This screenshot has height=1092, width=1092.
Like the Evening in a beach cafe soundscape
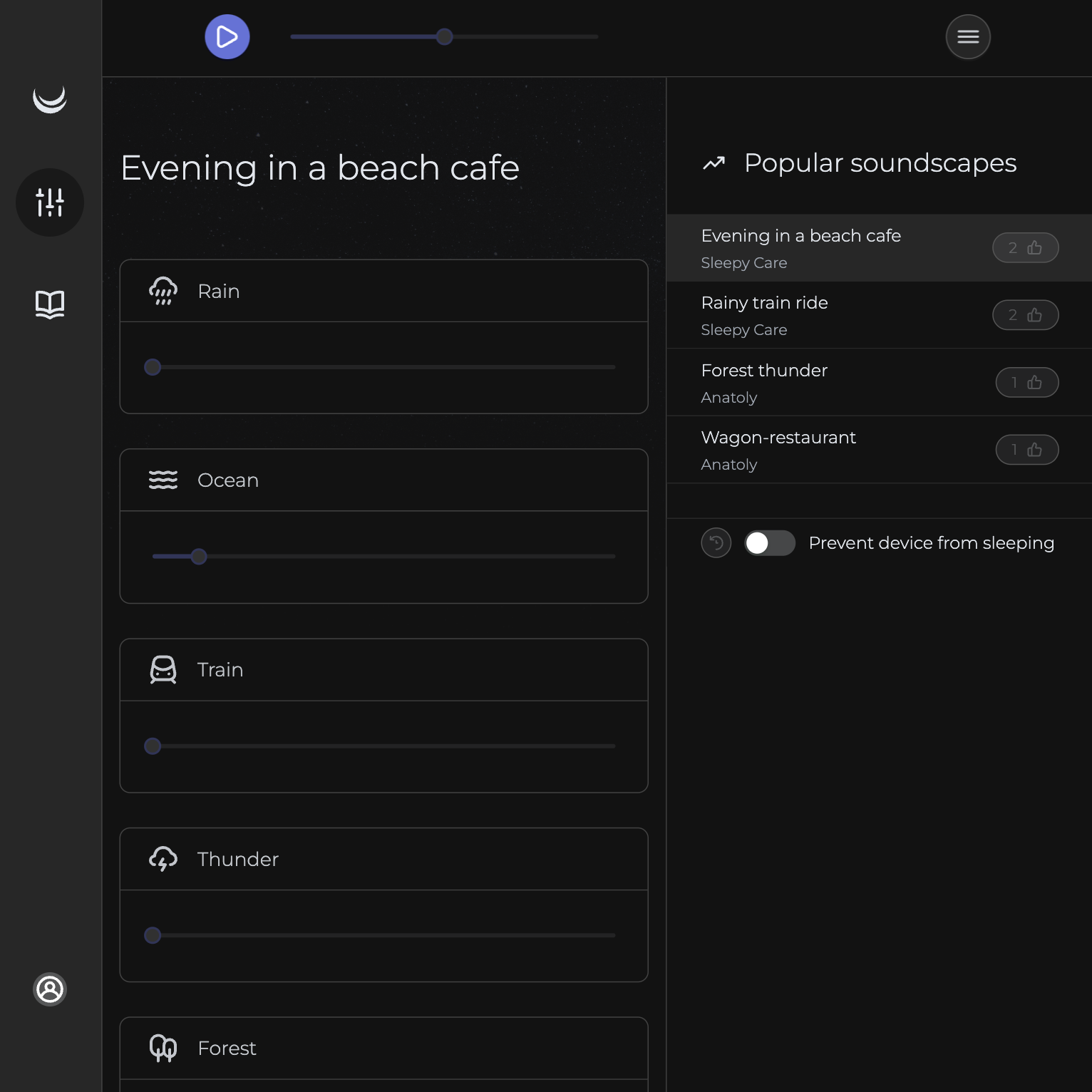(1025, 248)
